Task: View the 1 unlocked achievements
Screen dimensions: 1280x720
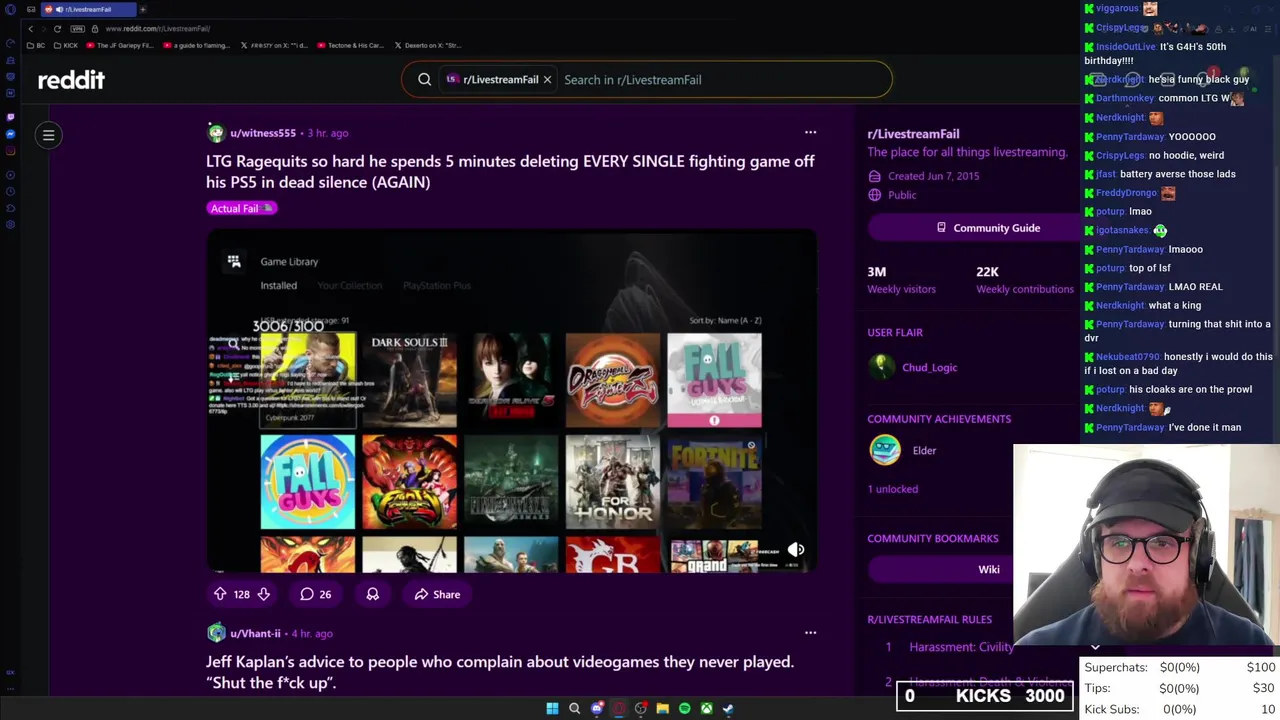Action: pyautogui.click(x=892, y=489)
